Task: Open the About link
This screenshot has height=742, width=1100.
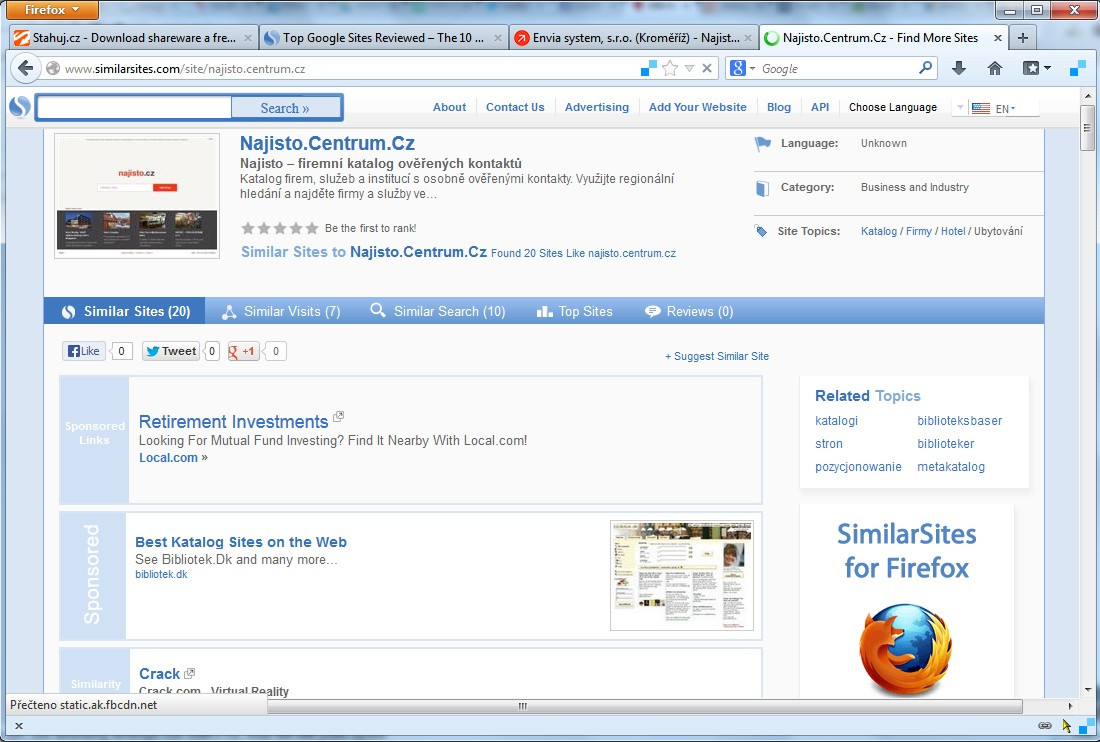Action: pos(449,107)
